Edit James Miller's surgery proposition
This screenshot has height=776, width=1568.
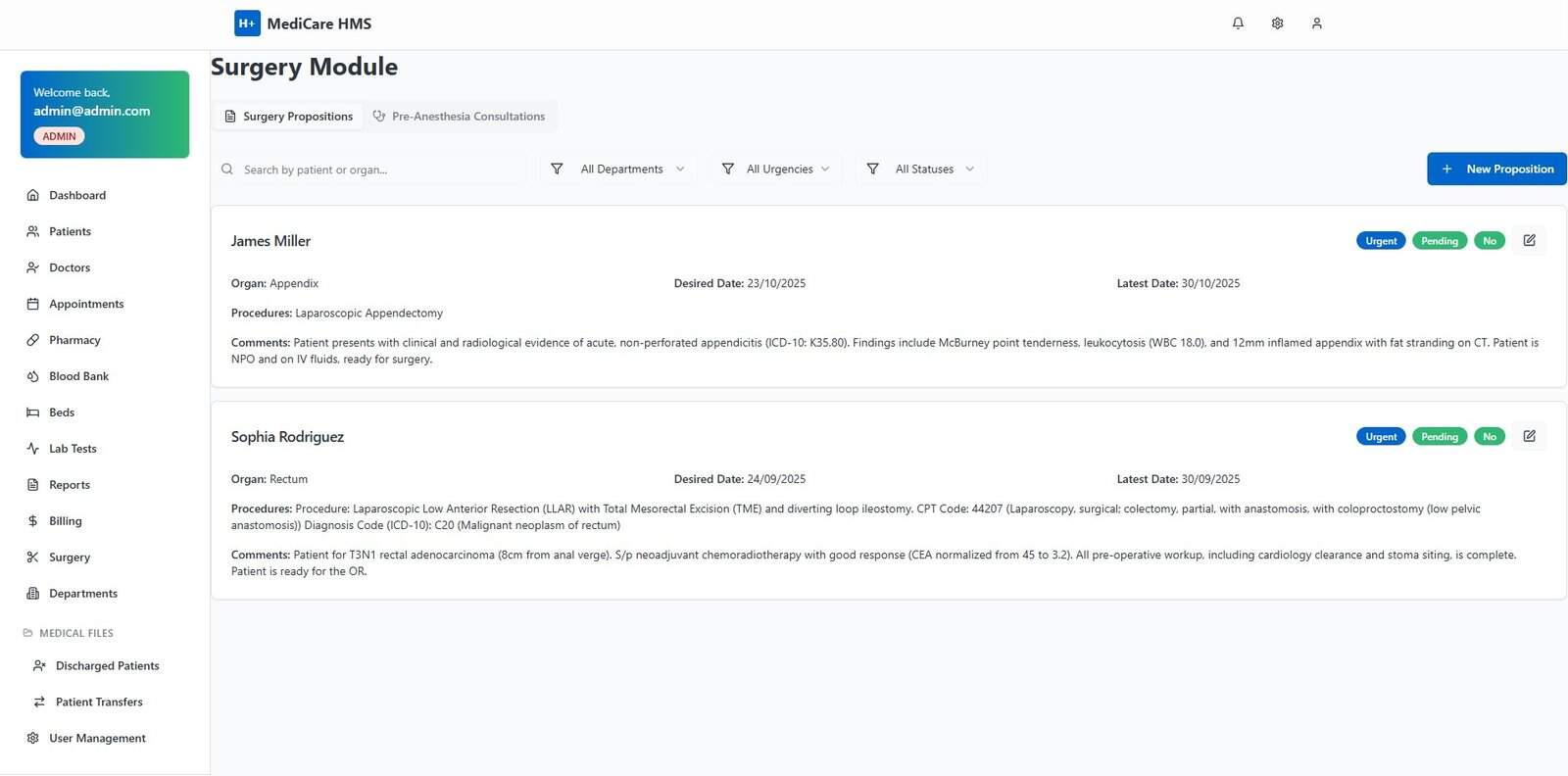click(1529, 240)
